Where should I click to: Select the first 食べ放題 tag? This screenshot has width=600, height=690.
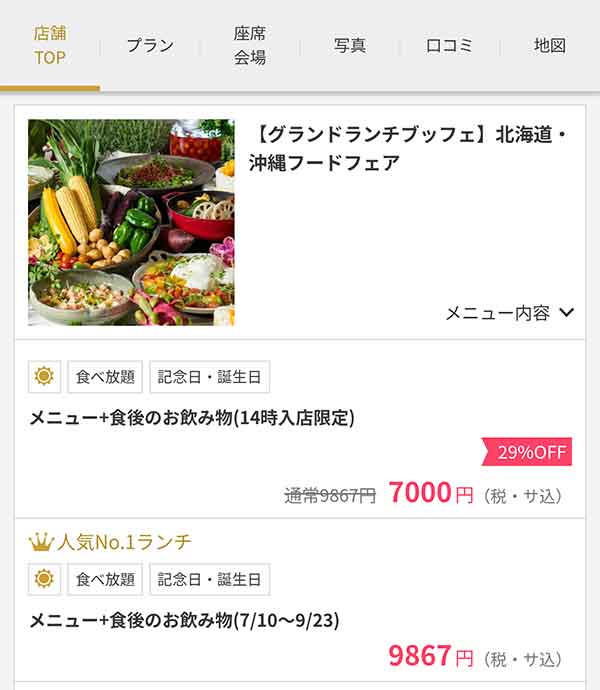tap(105, 377)
